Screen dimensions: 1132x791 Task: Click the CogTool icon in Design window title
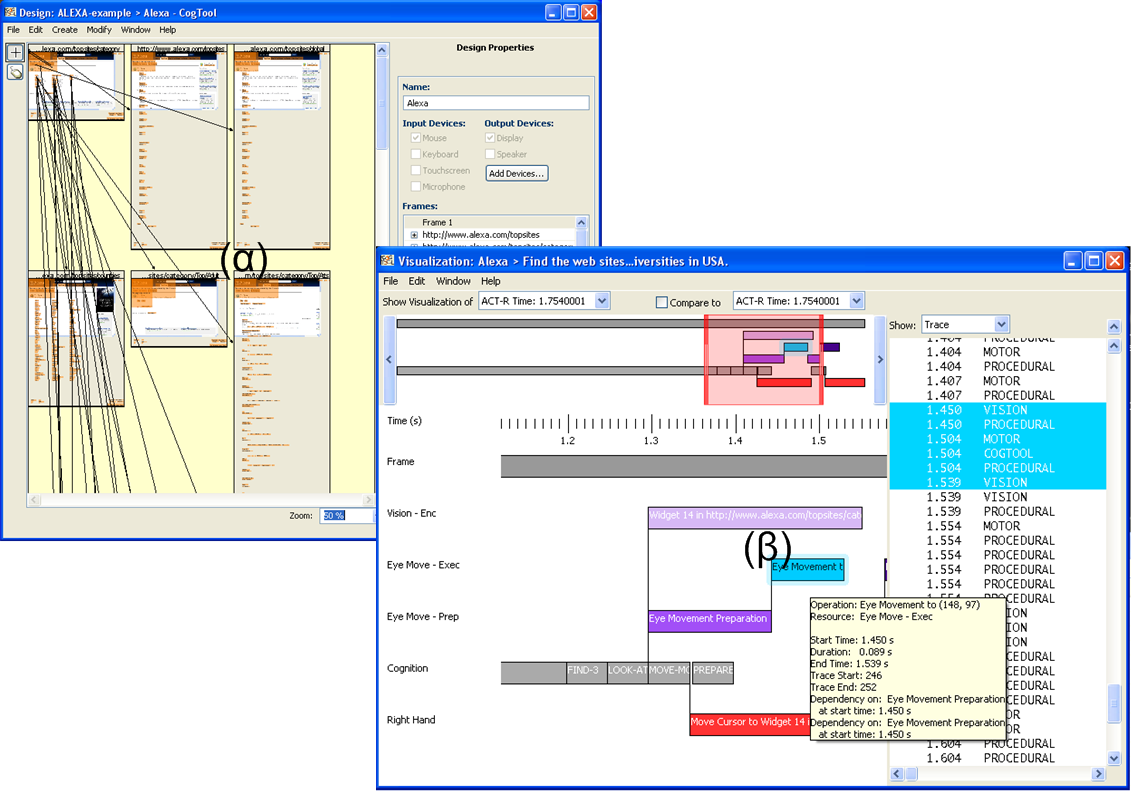tap(10, 12)
